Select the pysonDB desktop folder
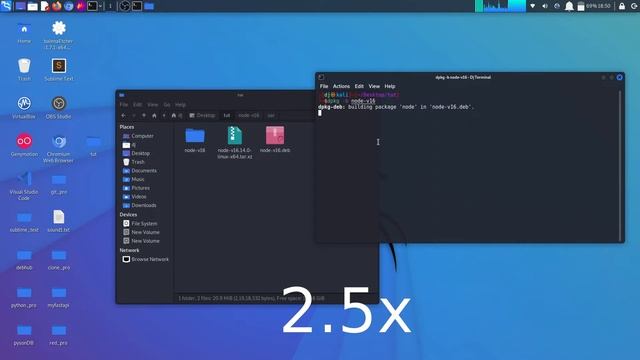This screenshot has width=640, height=360. point(24,335)
